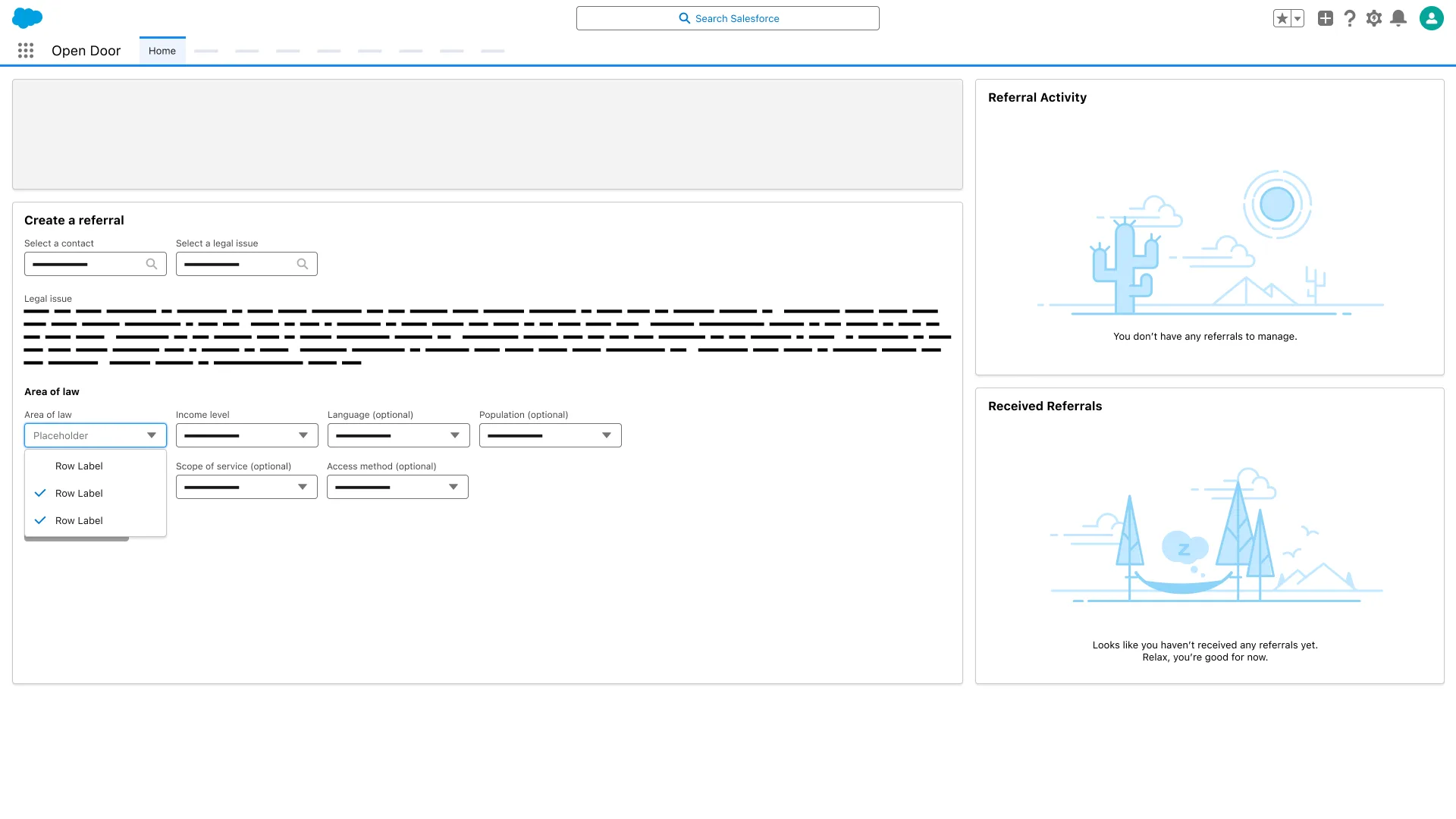Expand the Scope of service dropdown
This screenshot has width=1456, height=819.
coord(246,487)
